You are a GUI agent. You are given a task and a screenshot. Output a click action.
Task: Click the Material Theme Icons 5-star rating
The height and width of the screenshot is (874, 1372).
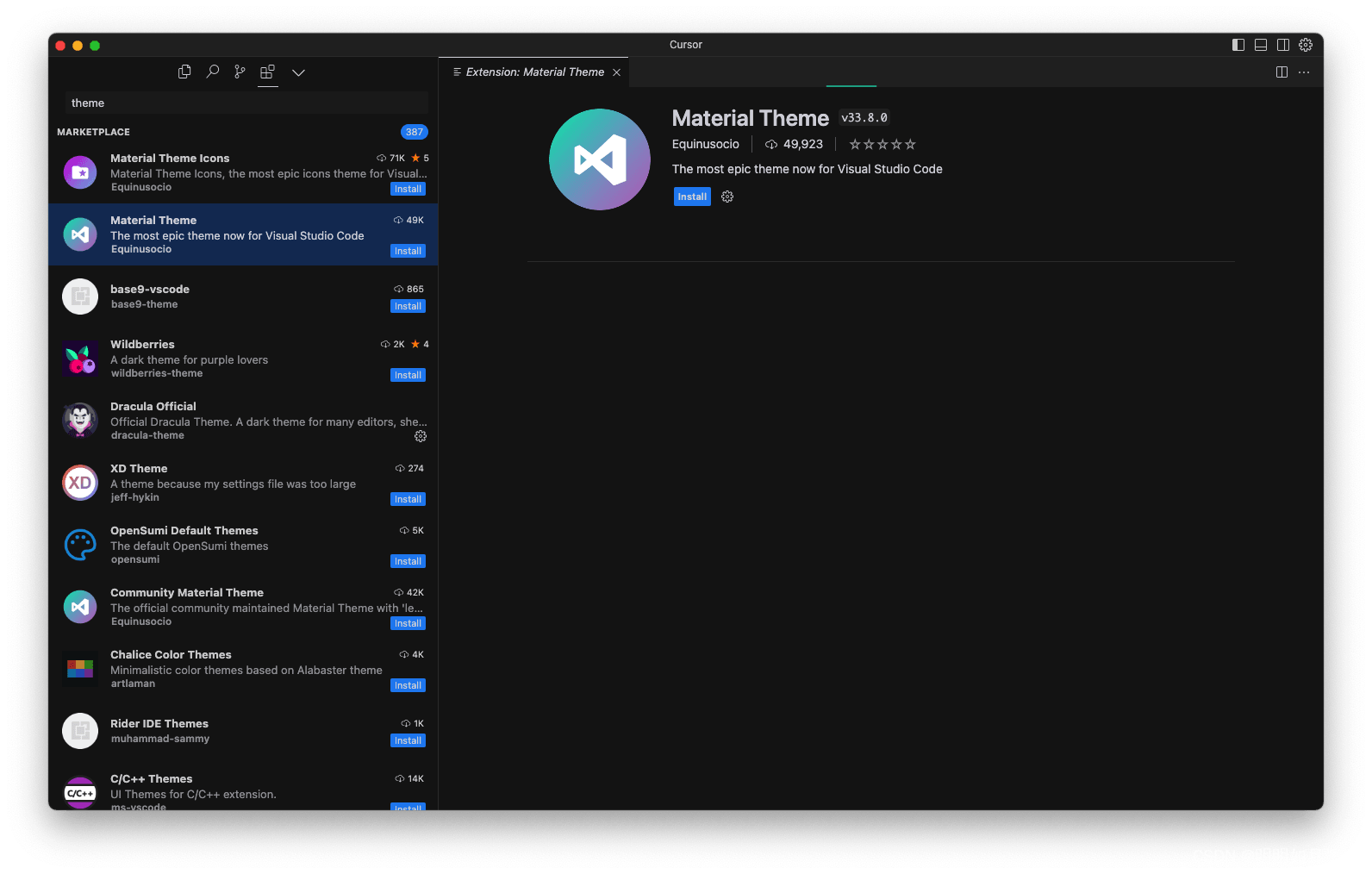pyautogui.click(x=420, y=158)
